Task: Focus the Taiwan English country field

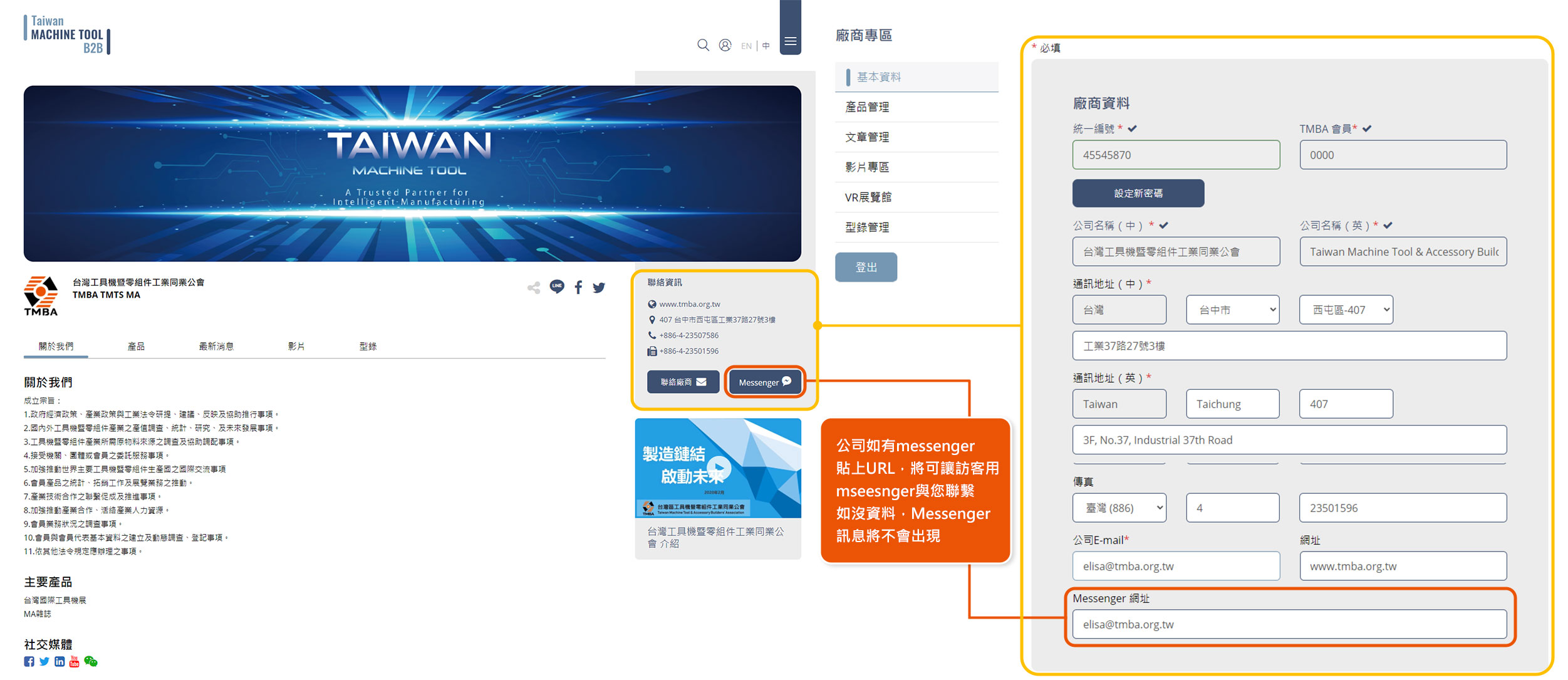Action: 1119,404
